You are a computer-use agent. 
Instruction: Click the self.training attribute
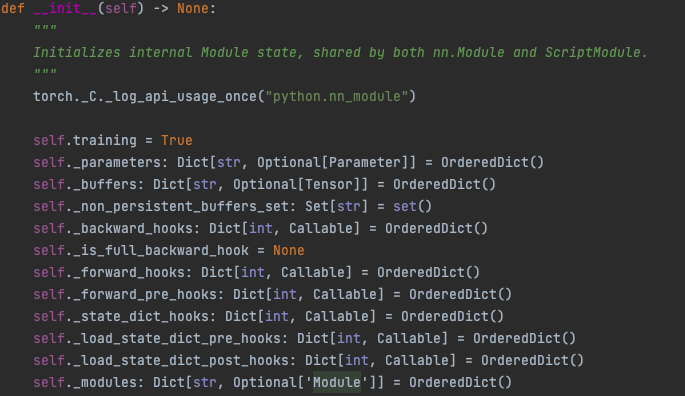tap(85, 140)
